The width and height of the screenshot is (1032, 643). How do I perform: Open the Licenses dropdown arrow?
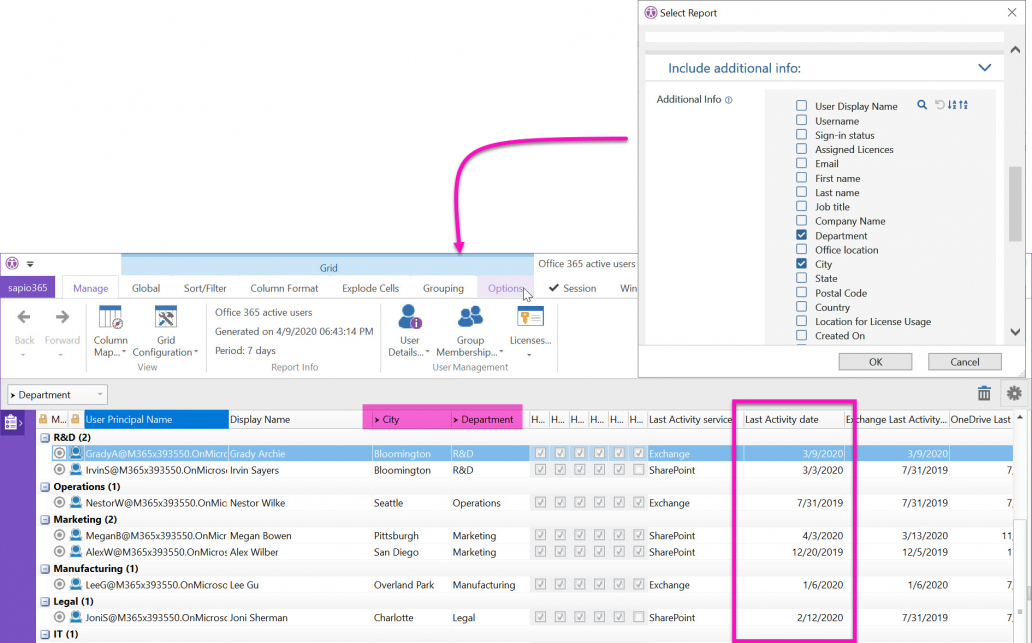529,355
